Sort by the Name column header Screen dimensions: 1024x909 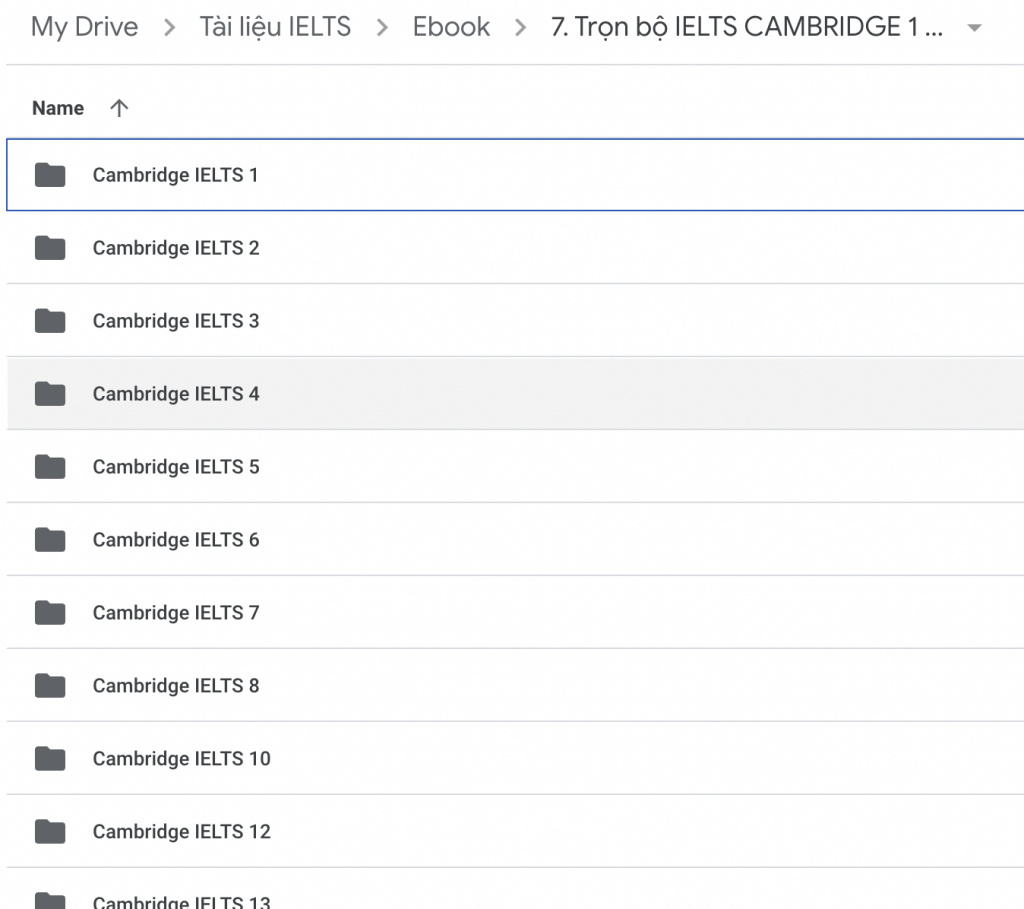click(x=58, y=108)
